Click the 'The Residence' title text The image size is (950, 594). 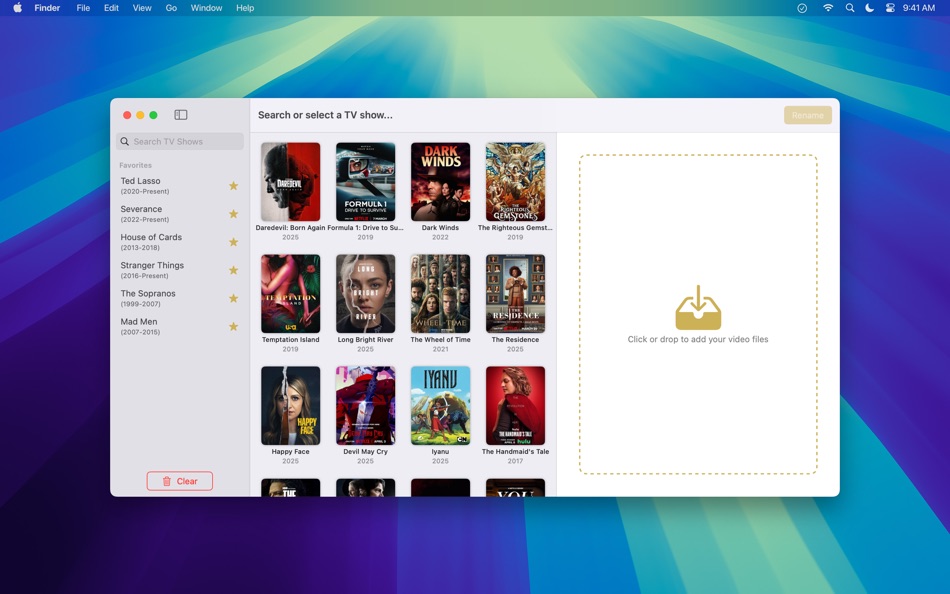pyautogui.click(x=515, y=340)
